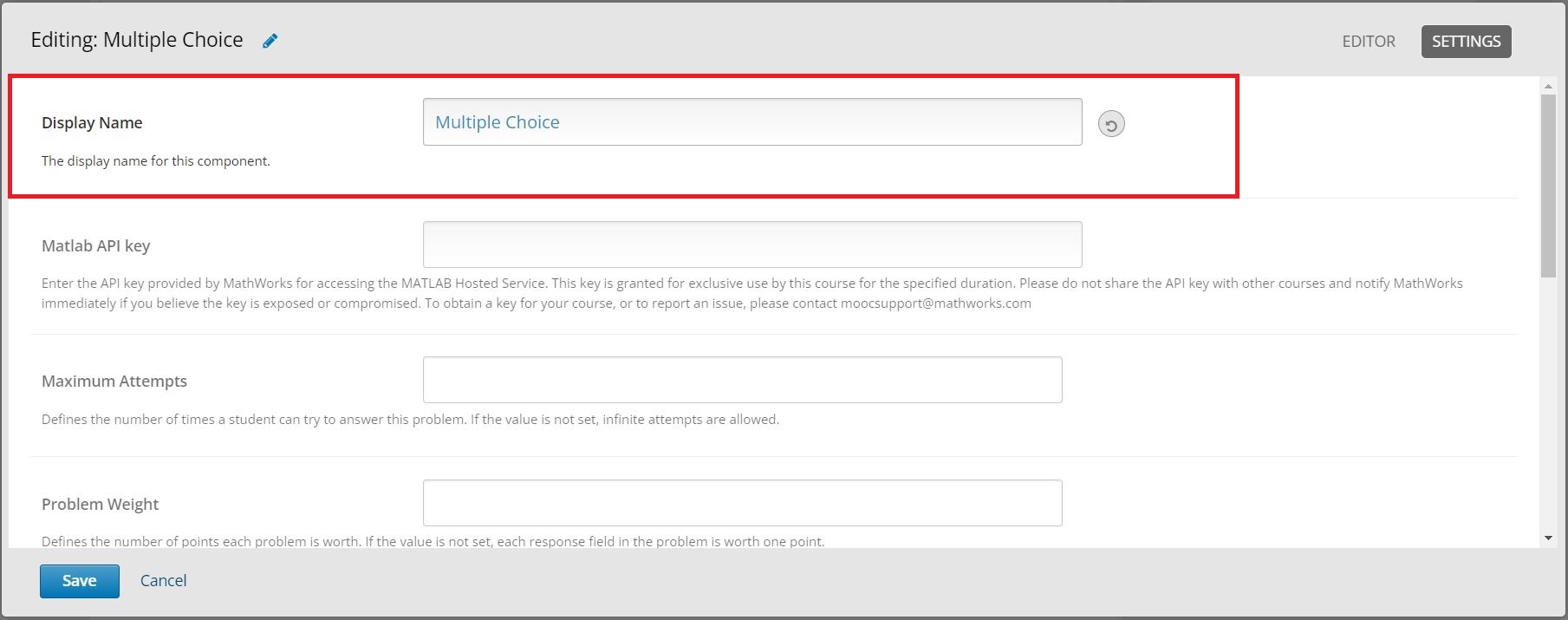Click the Problem Weight label
1568x620 pixels.
[x=101, y=505]
